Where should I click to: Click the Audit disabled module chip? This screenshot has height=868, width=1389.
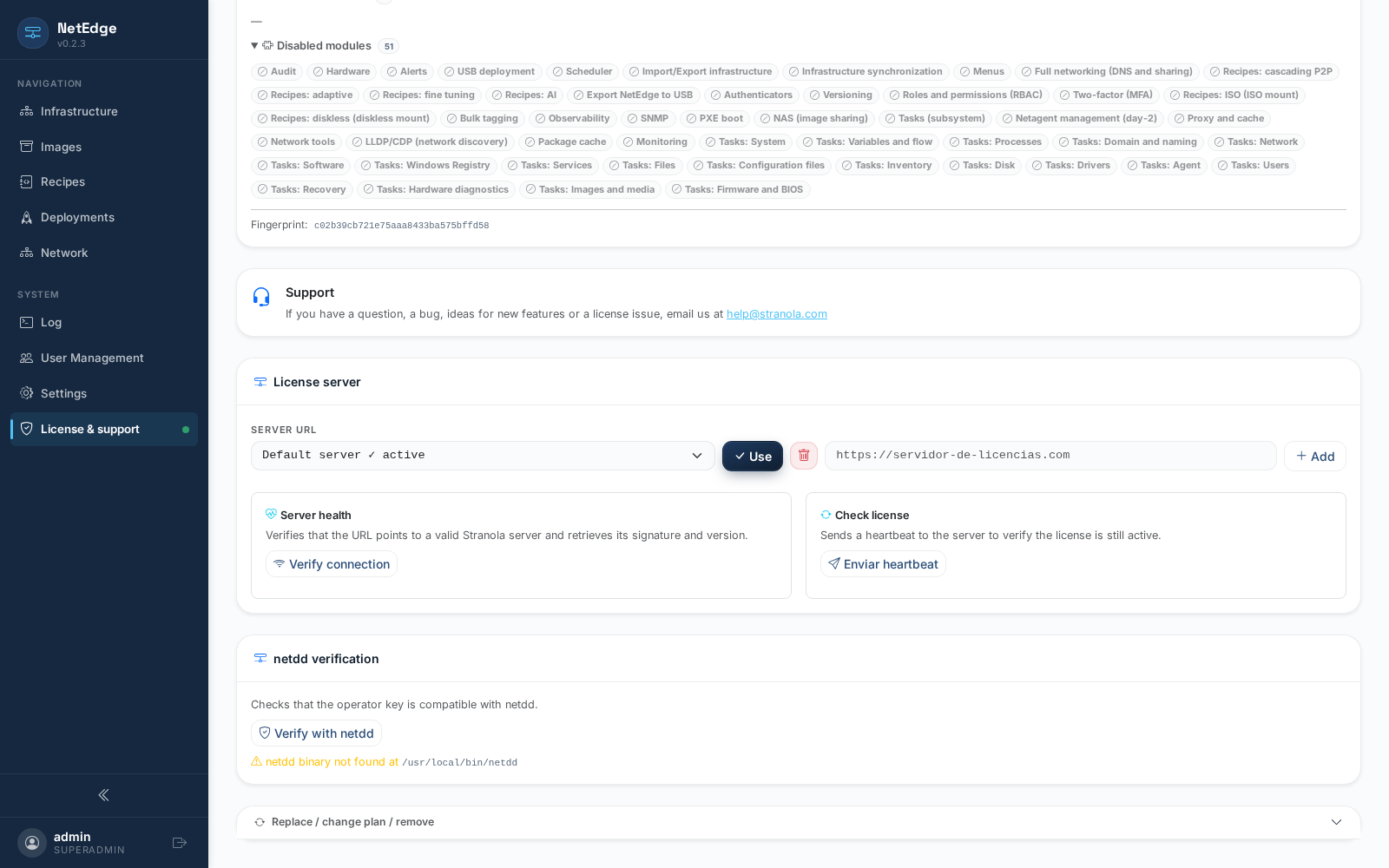coord(277,72)
